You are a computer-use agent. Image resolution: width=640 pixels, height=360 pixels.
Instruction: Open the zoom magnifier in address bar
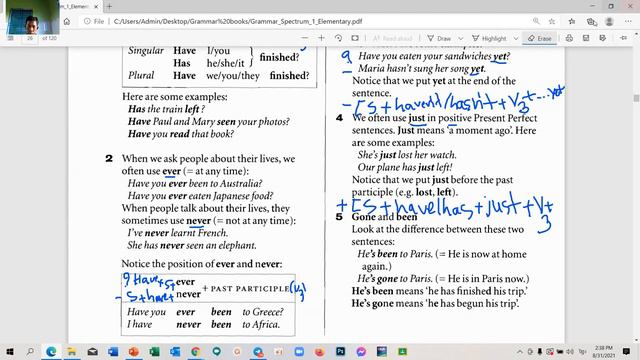tap(536, 21)
